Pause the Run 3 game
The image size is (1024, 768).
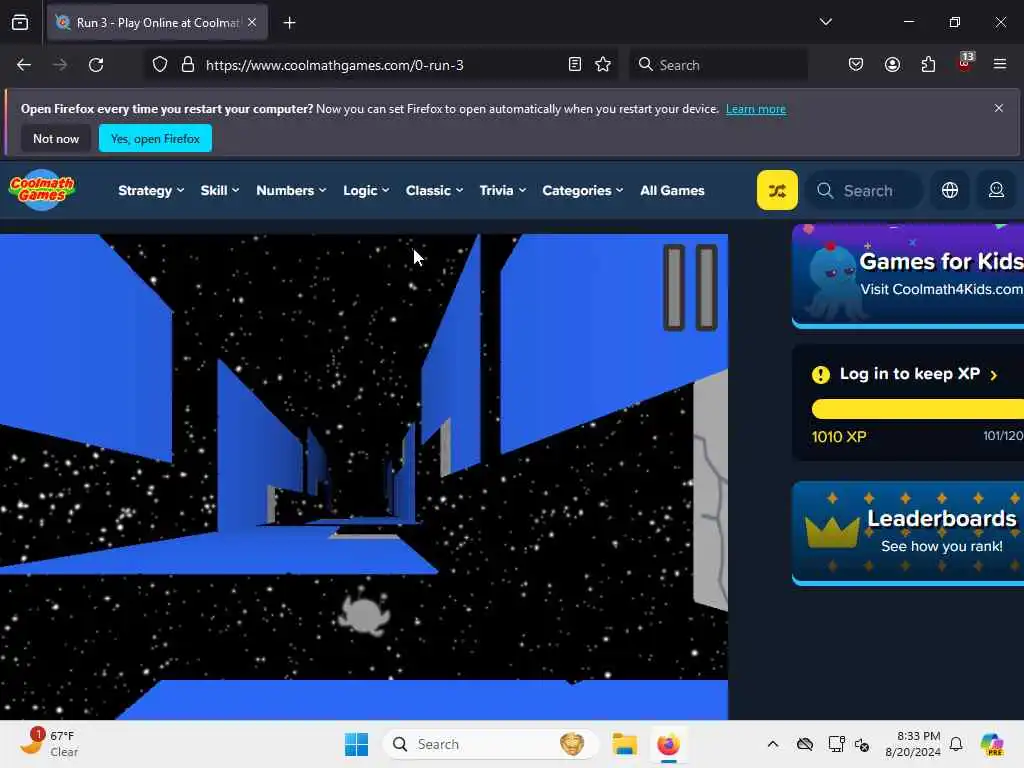[690, 287]
